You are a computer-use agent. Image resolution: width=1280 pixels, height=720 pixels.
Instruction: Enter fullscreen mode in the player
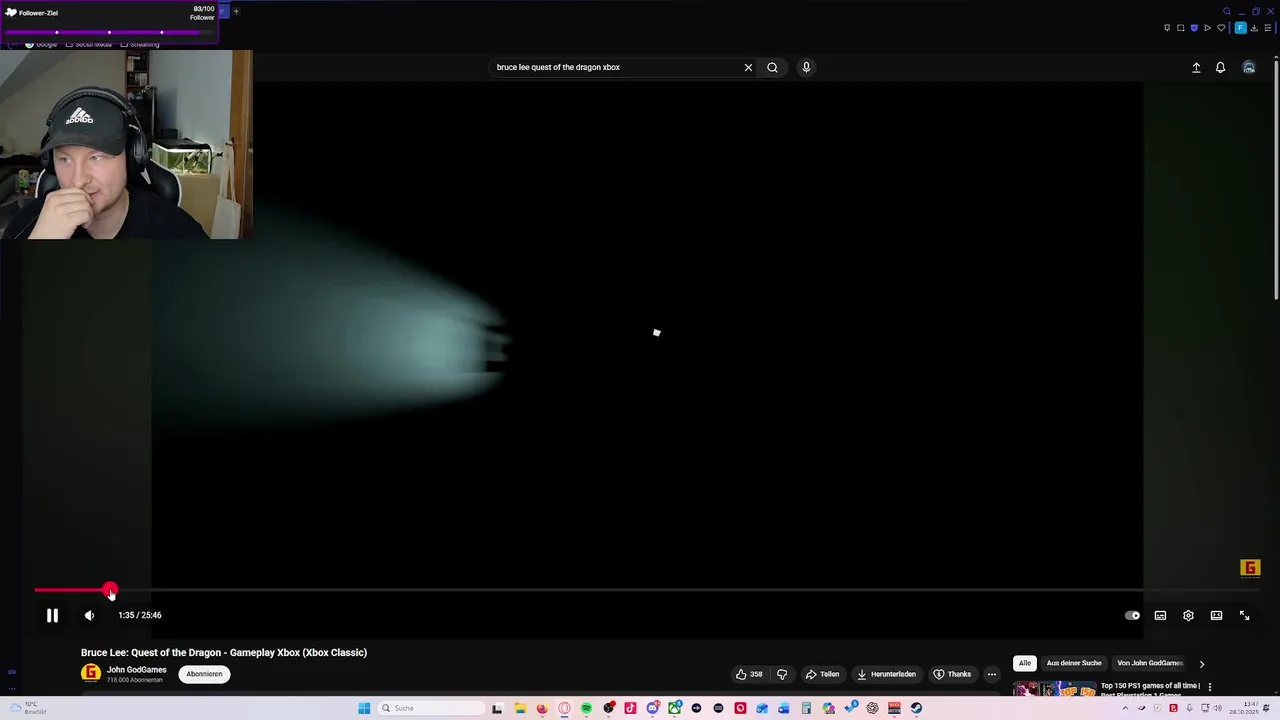point(1244,615)
